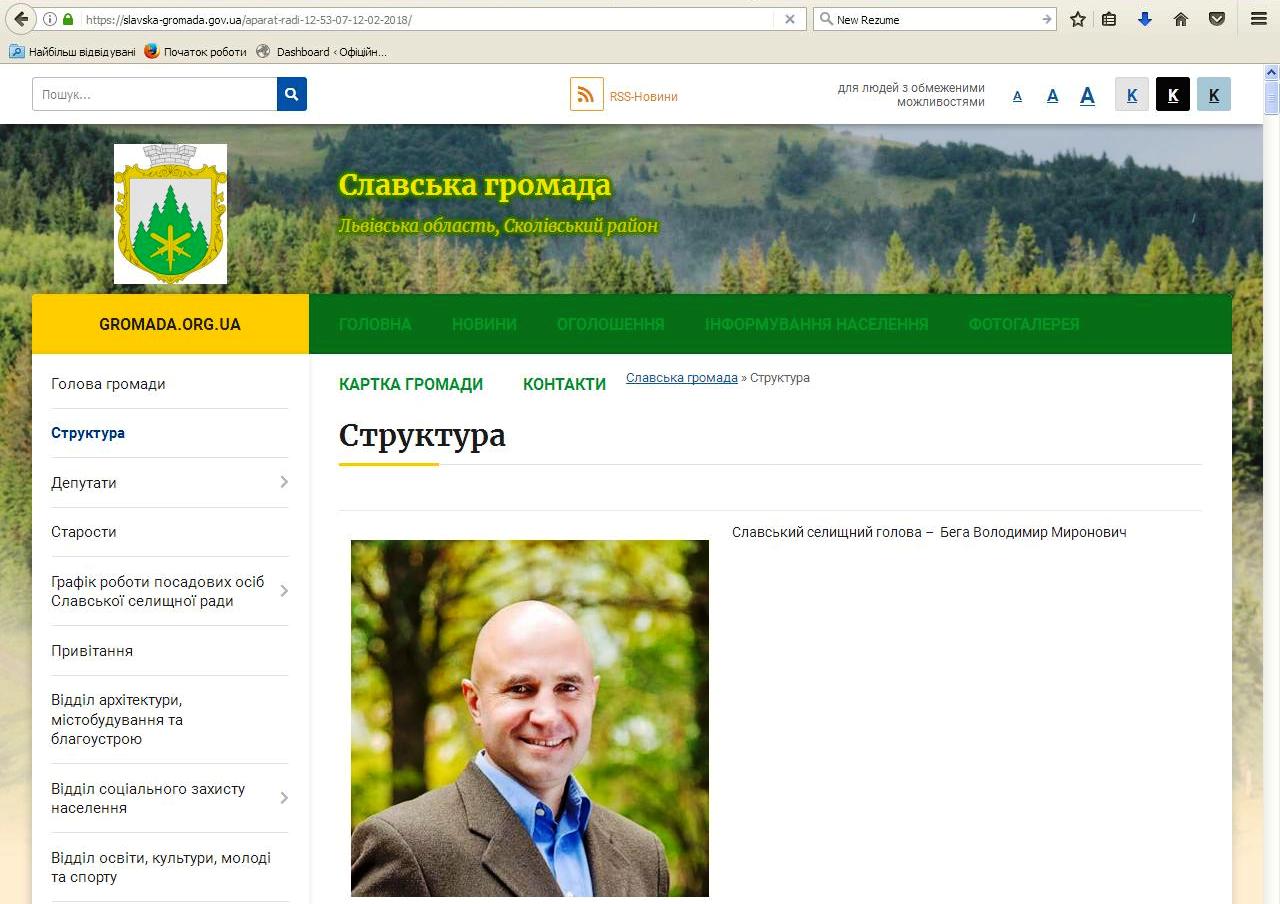The height and width of the screenshot is (904, 1280).
Task: Open the Firefox hamburger menu
Action: click(1258, 19)
